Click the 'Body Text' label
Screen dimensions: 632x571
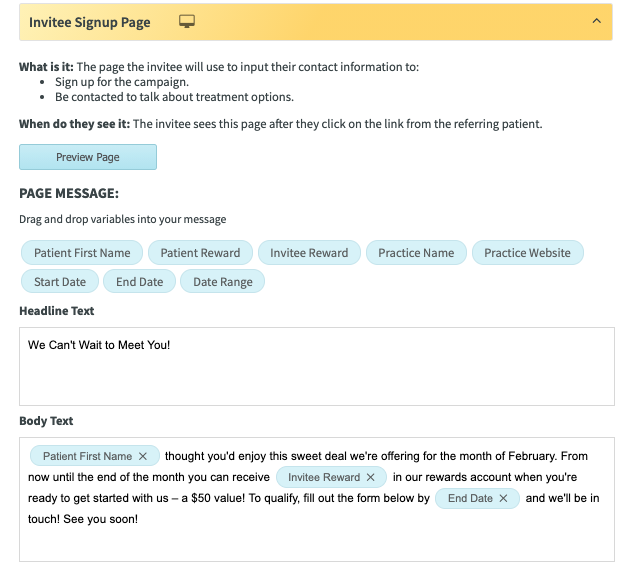[x=46, y=421]
